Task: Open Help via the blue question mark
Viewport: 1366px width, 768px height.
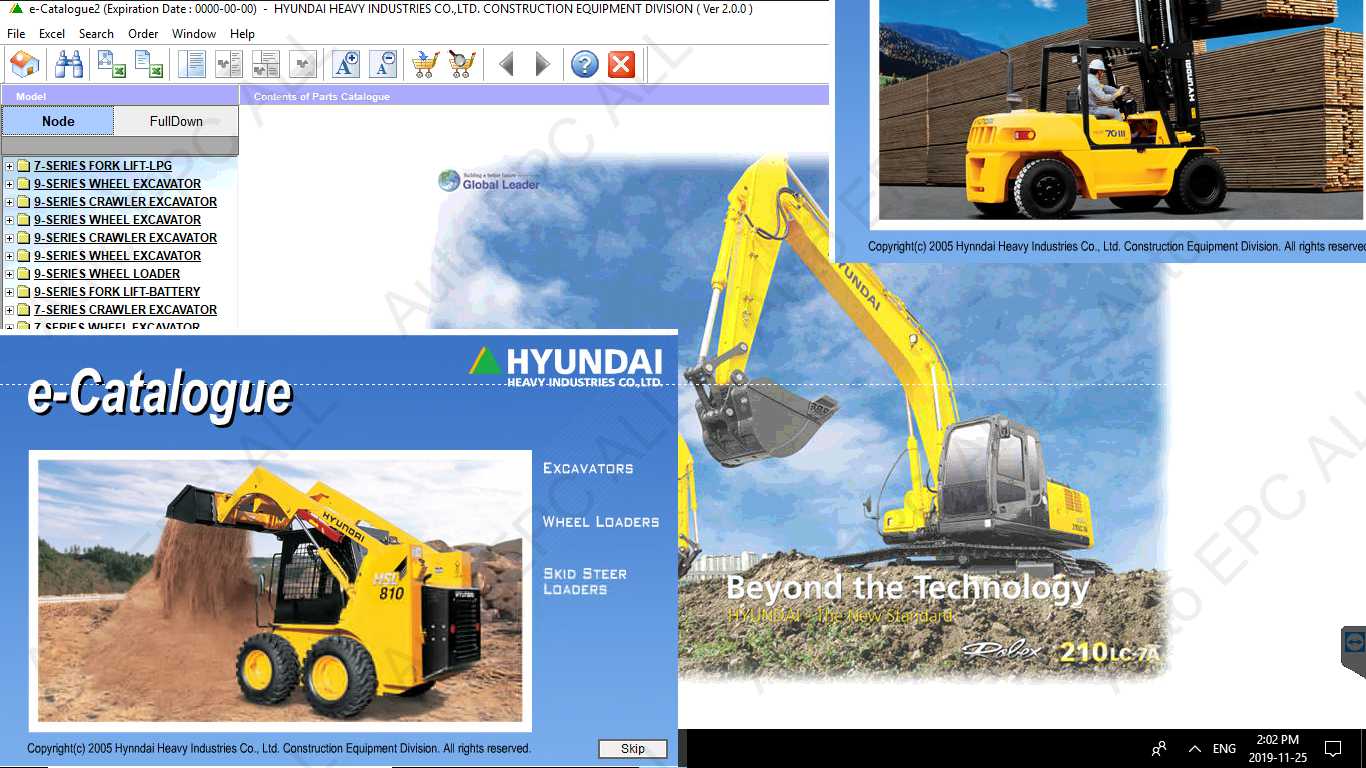Action: coord(585,65)
